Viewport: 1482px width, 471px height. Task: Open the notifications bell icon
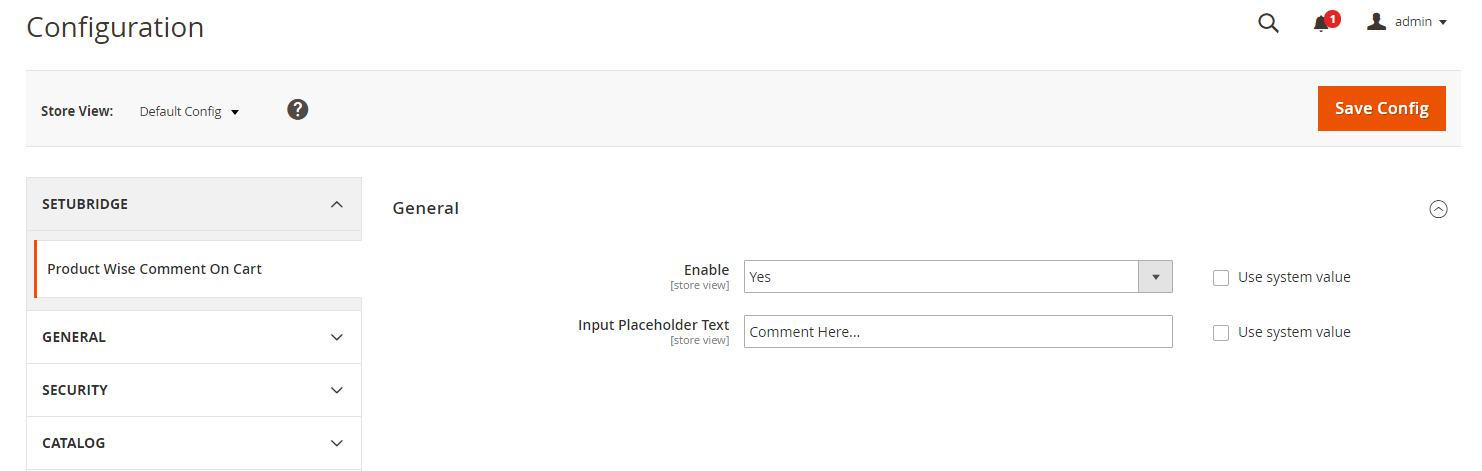coord(1321,24)
